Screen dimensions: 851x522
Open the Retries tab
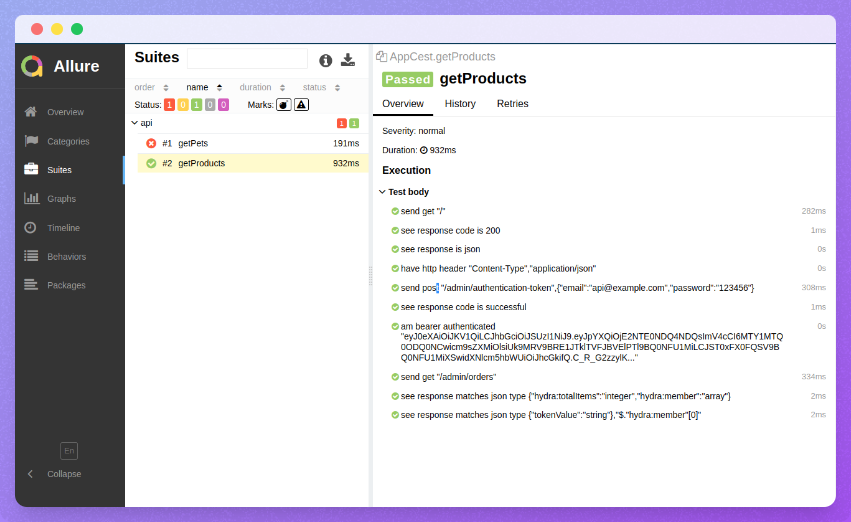pyautogui.click(x=512, y=104)
